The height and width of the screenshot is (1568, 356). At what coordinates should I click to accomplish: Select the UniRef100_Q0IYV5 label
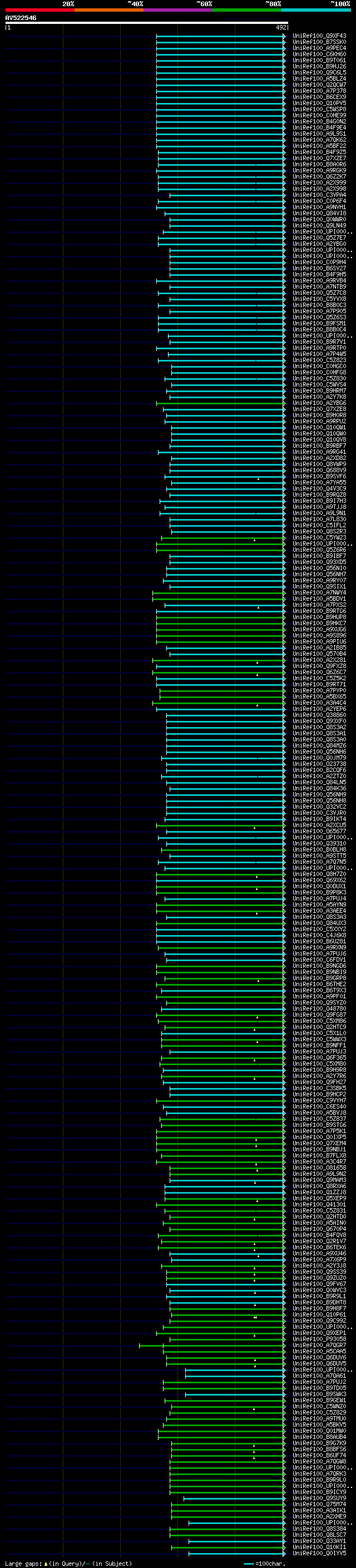[x=319, y=1553]
